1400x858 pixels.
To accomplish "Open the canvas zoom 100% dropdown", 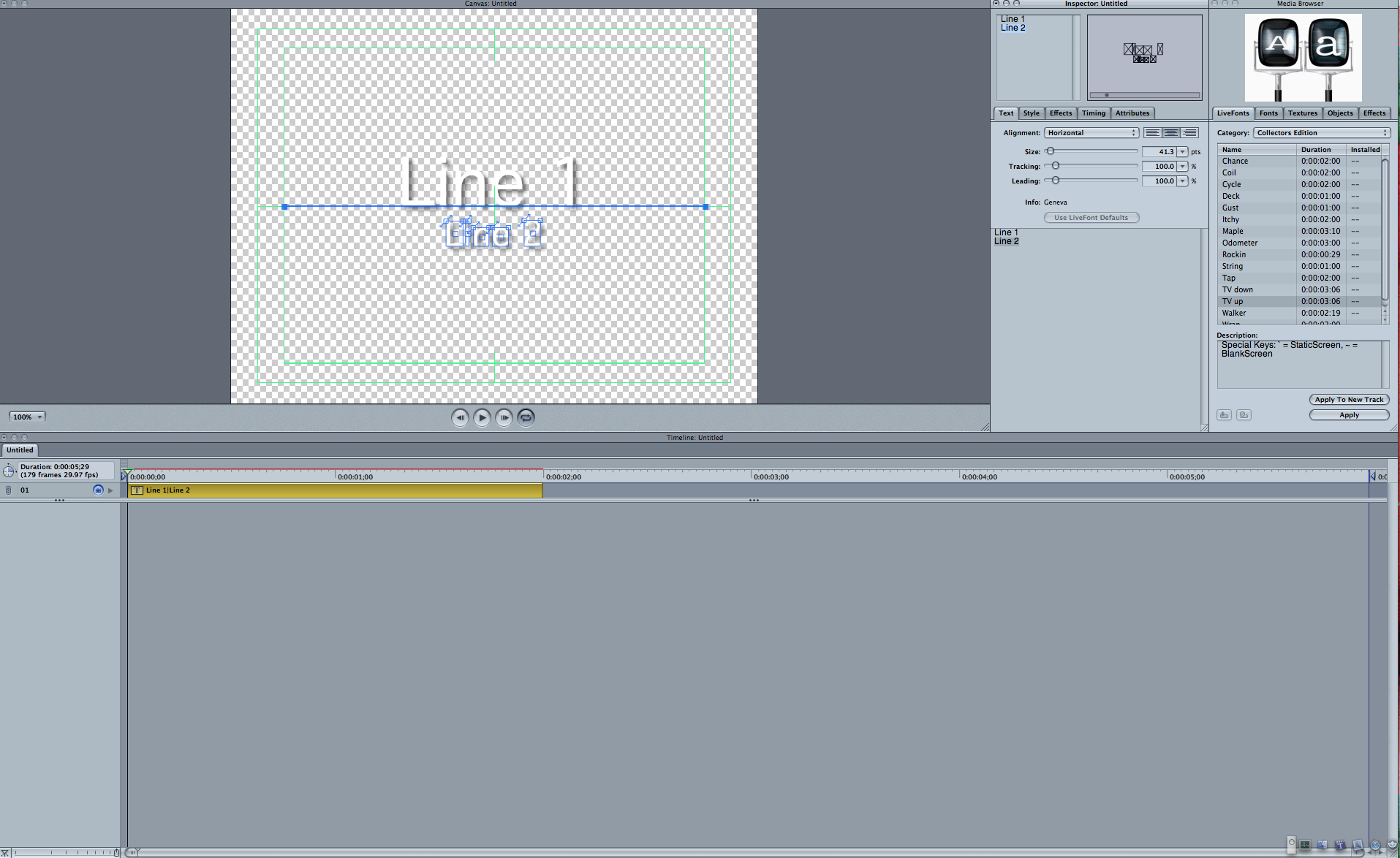I will [x=27, y=417].
